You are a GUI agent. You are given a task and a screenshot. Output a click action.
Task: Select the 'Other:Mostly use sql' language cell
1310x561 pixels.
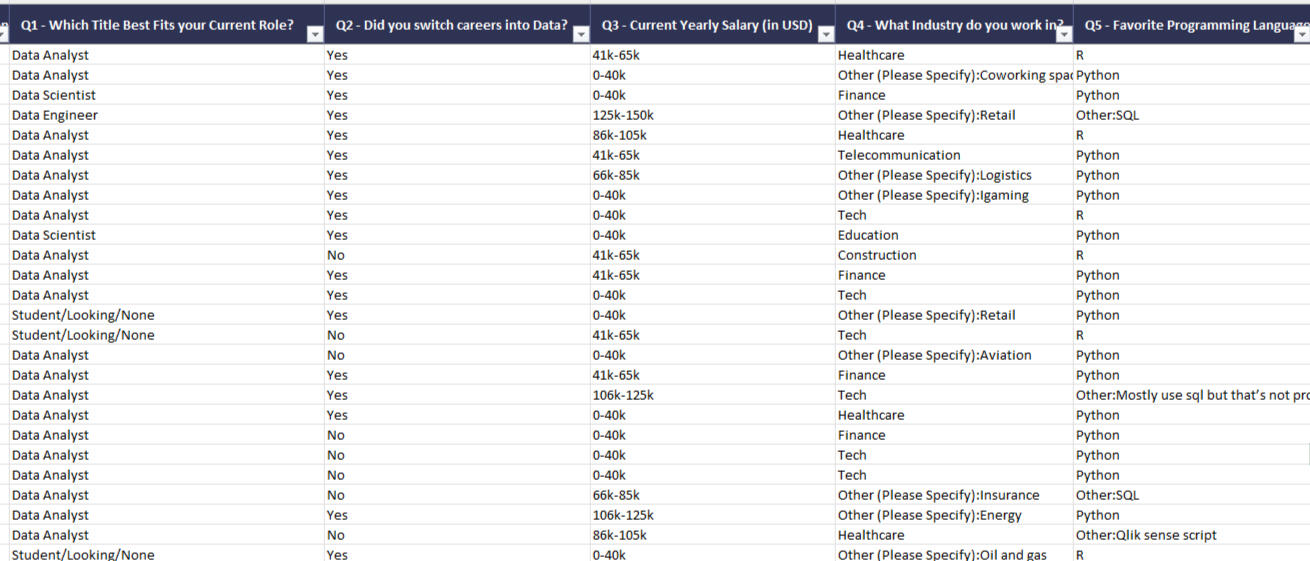click(1190, 395)
